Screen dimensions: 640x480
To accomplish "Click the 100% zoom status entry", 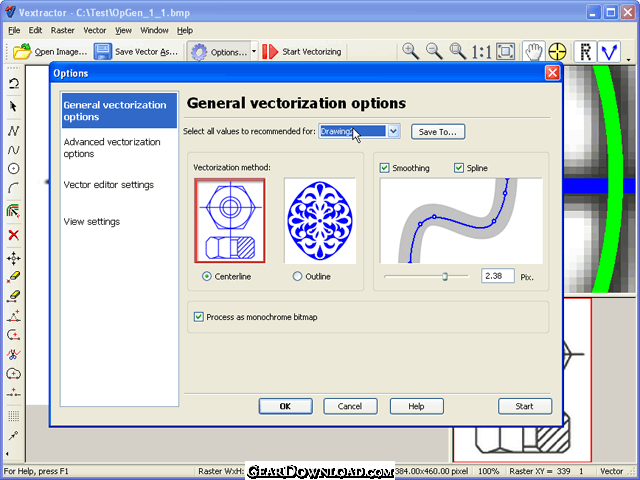I will [x=488, y=471].
